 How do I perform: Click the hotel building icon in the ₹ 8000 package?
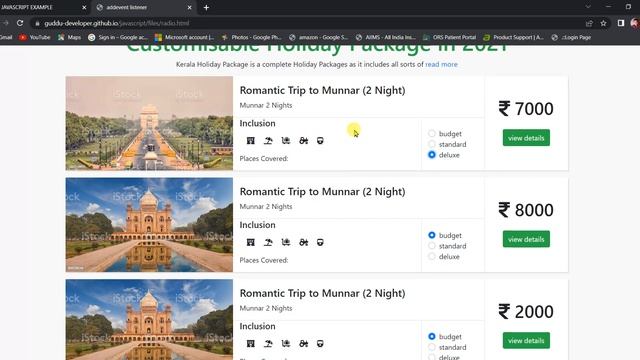click(251, 242)
